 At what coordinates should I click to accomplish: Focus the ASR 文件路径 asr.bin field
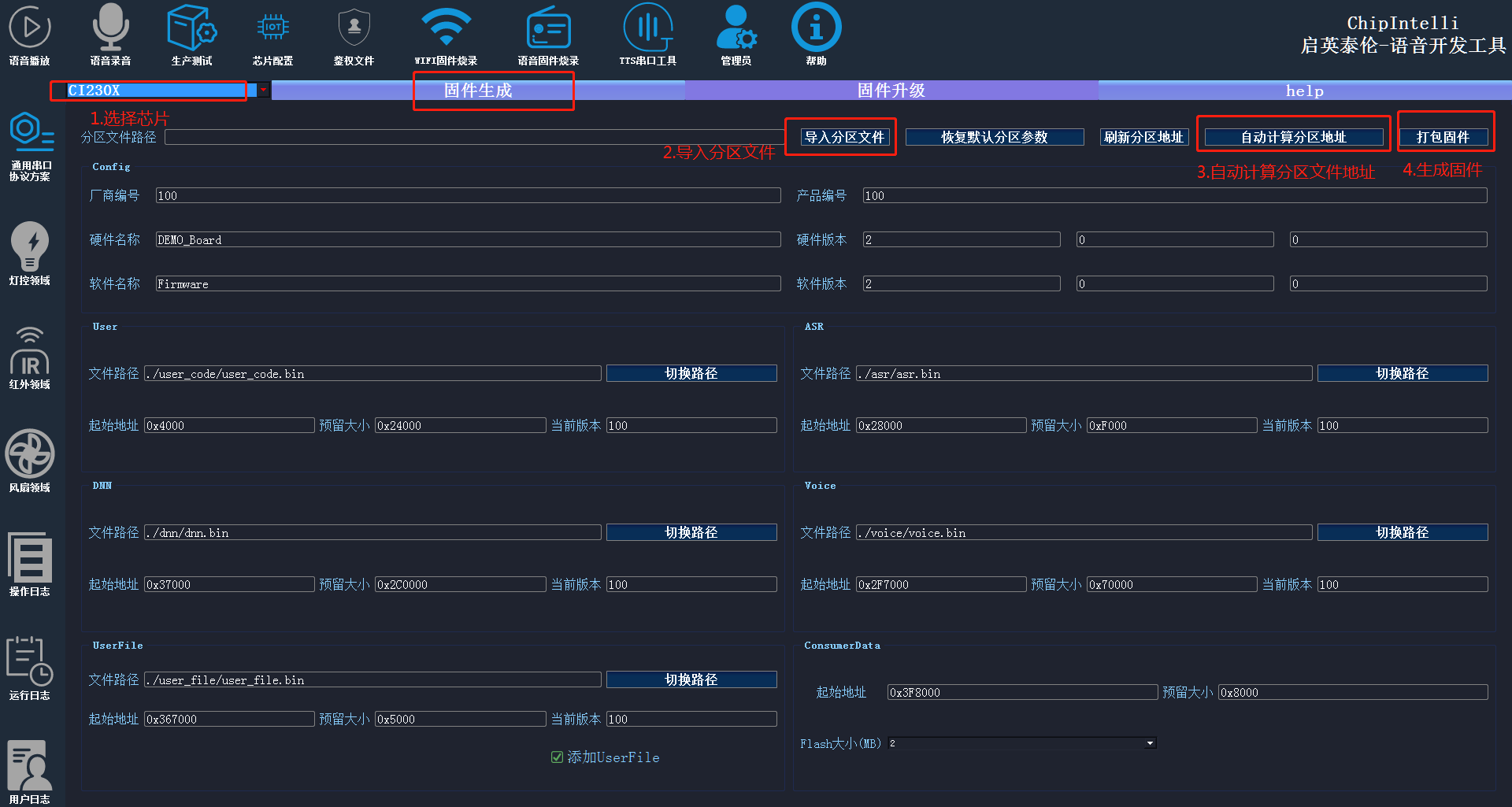point(1084,373)
